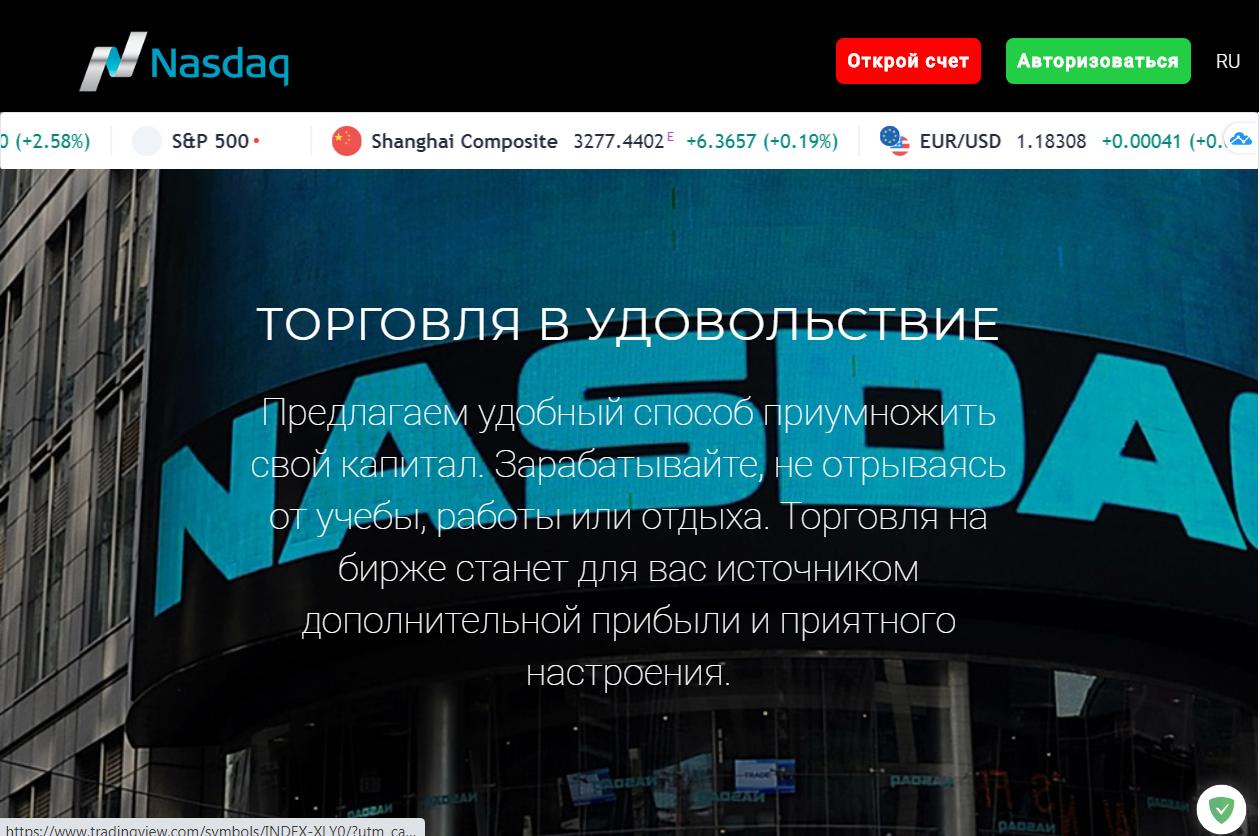Click the red Открой счет button

908,61
